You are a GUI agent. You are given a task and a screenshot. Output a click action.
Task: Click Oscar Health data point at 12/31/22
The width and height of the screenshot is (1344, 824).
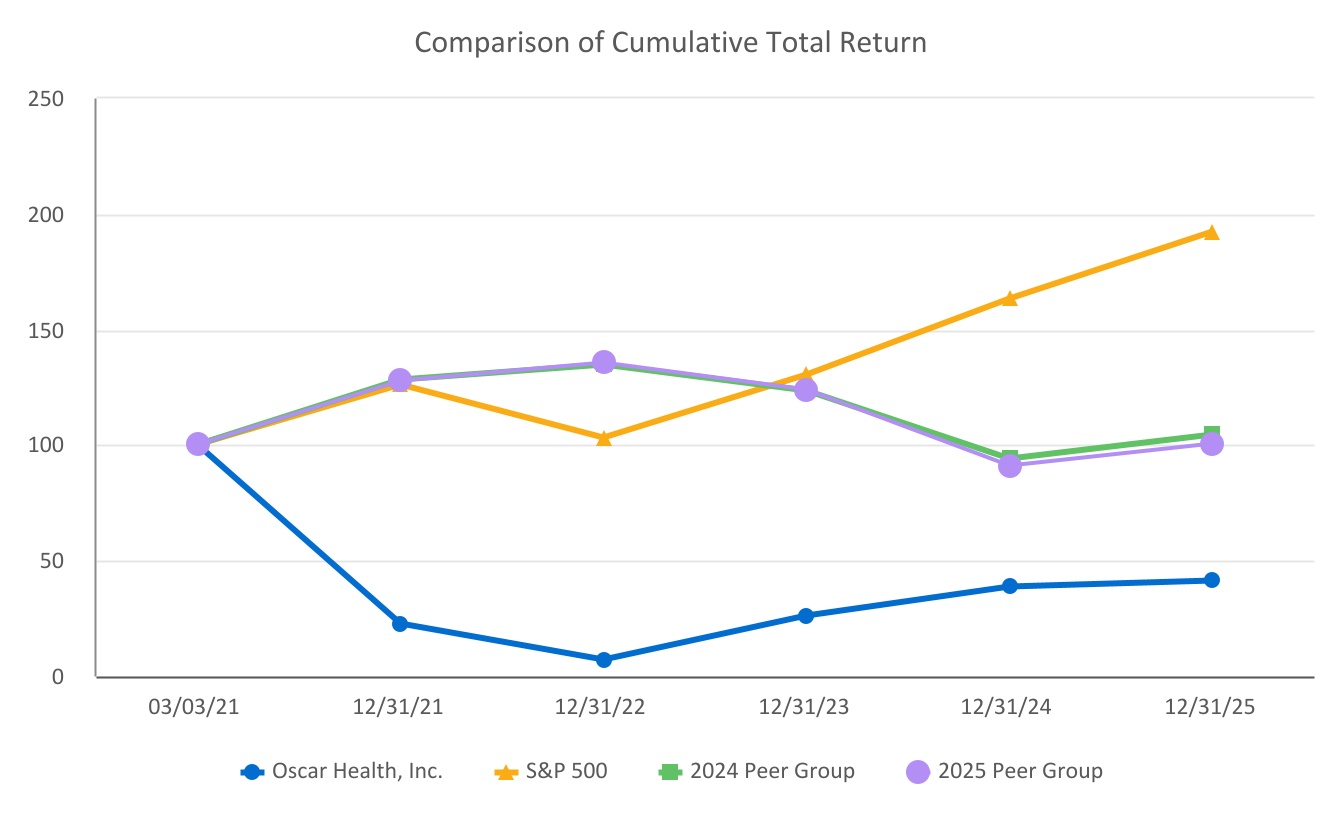[604, 660]
